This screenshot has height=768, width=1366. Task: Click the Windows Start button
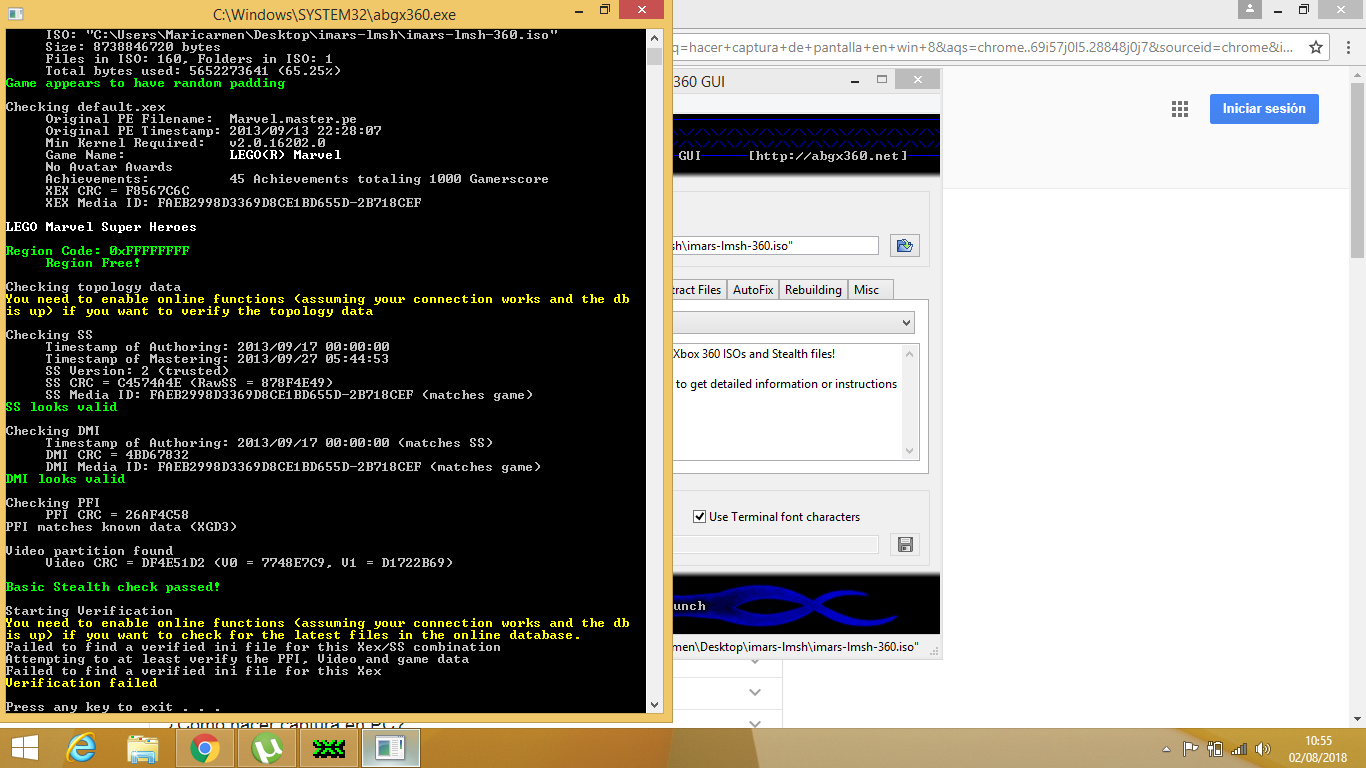(x=24, y=748)
